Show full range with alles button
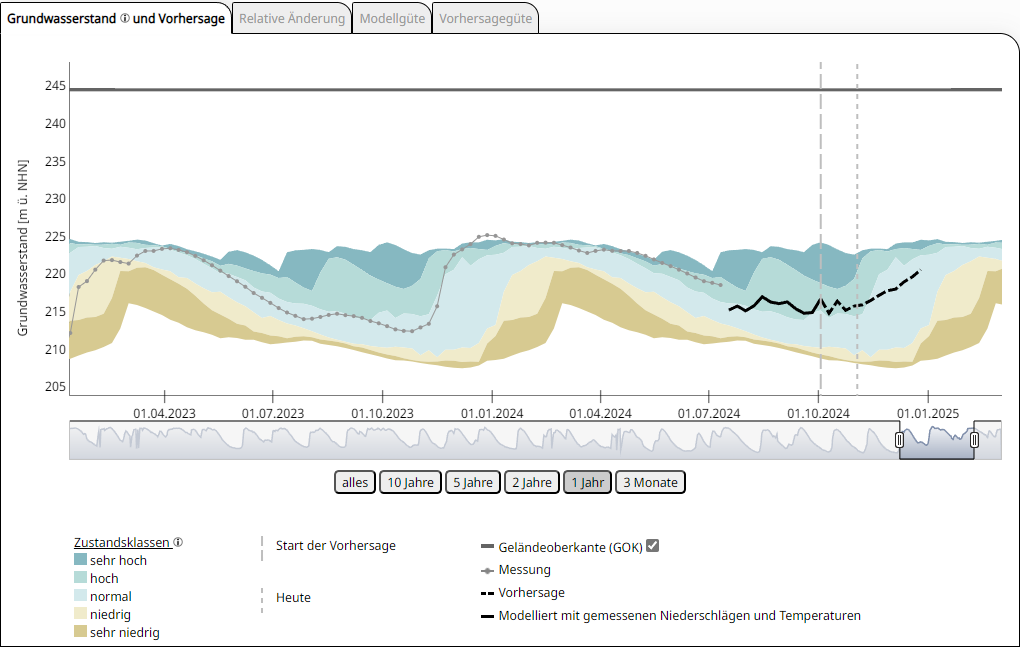Screen dimensions: 1020x647 click(354, 482)
